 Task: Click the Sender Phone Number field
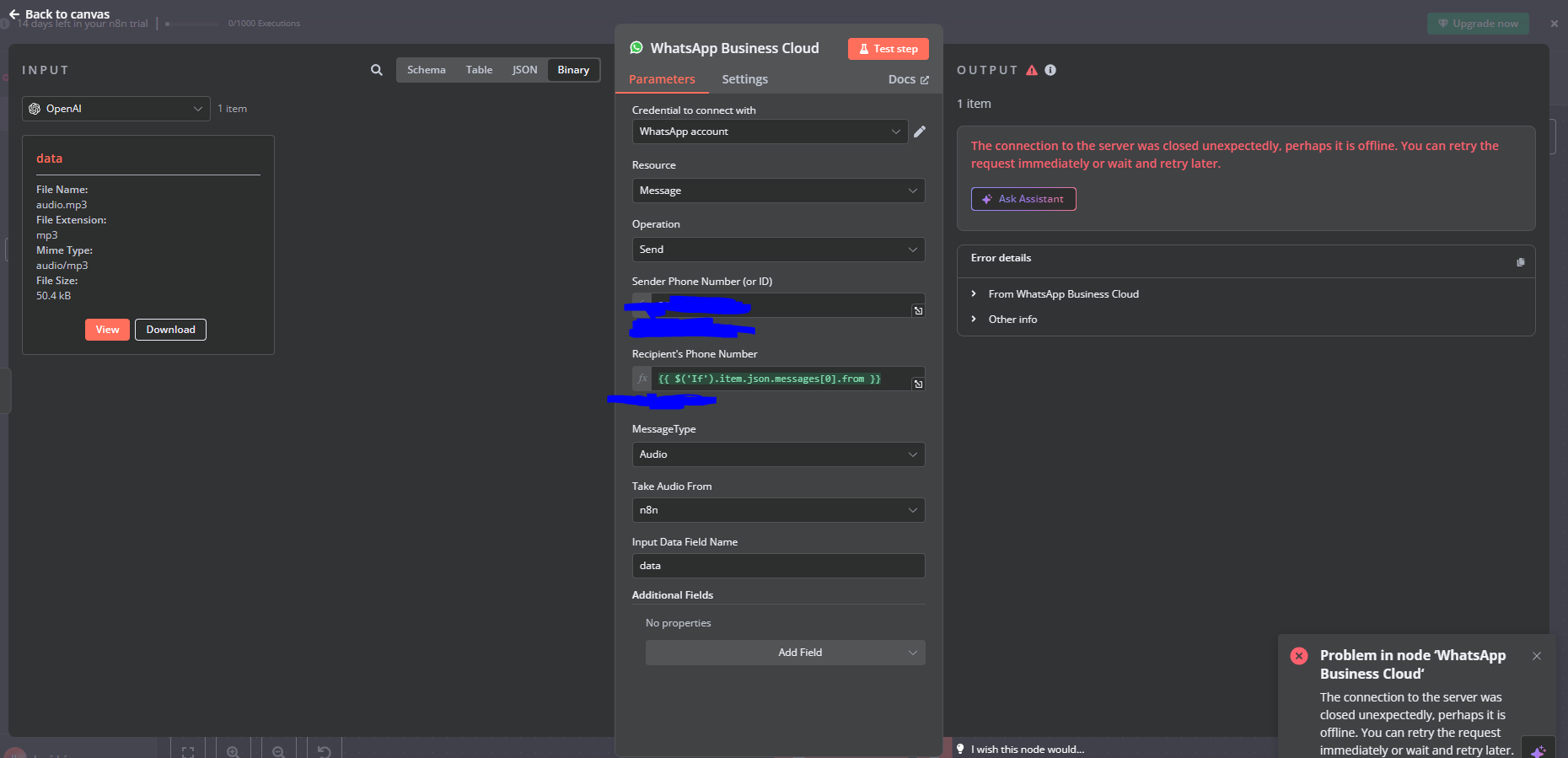[778, 305]
